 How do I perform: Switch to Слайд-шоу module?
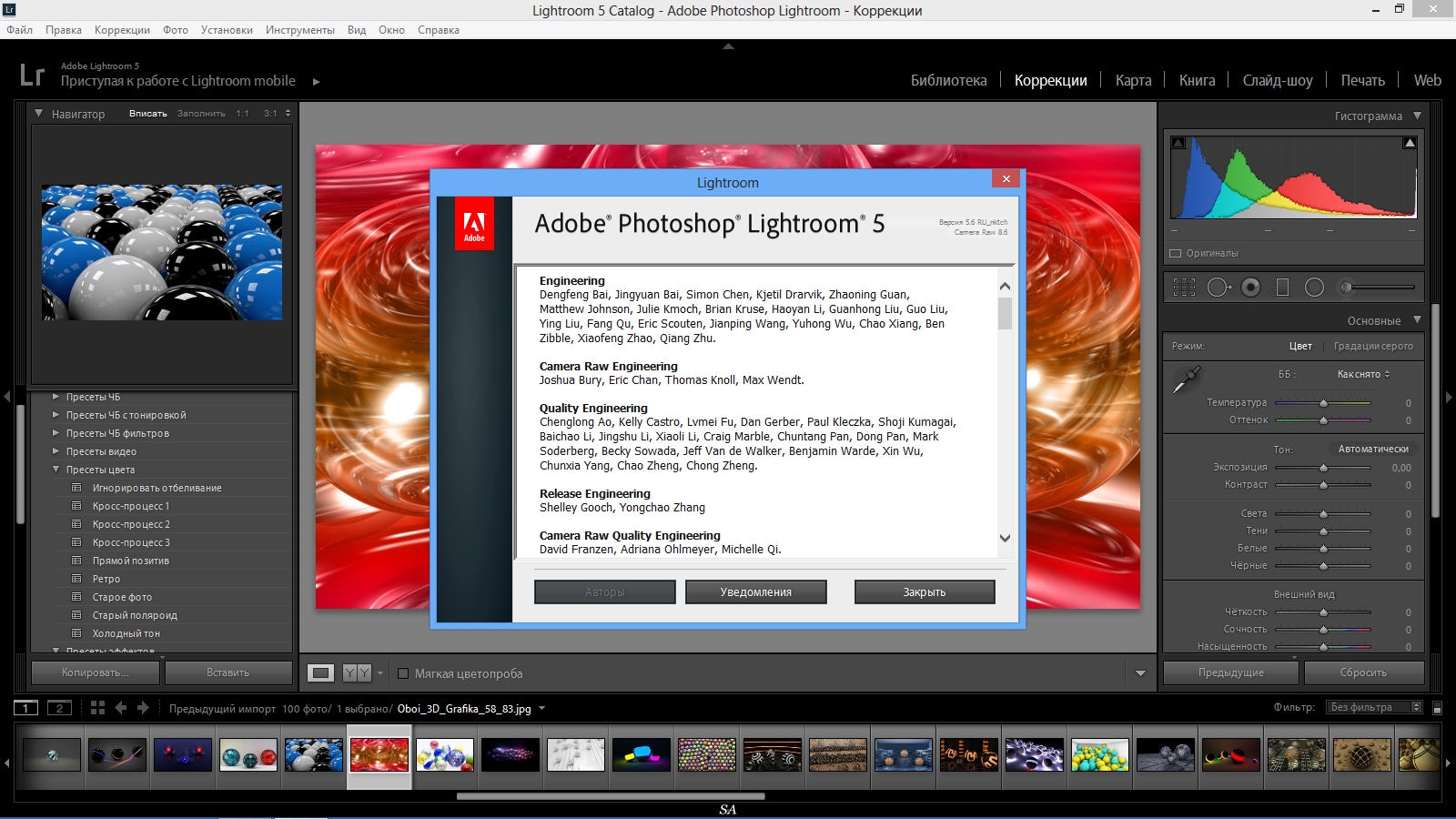click(x=1278, y=80)
